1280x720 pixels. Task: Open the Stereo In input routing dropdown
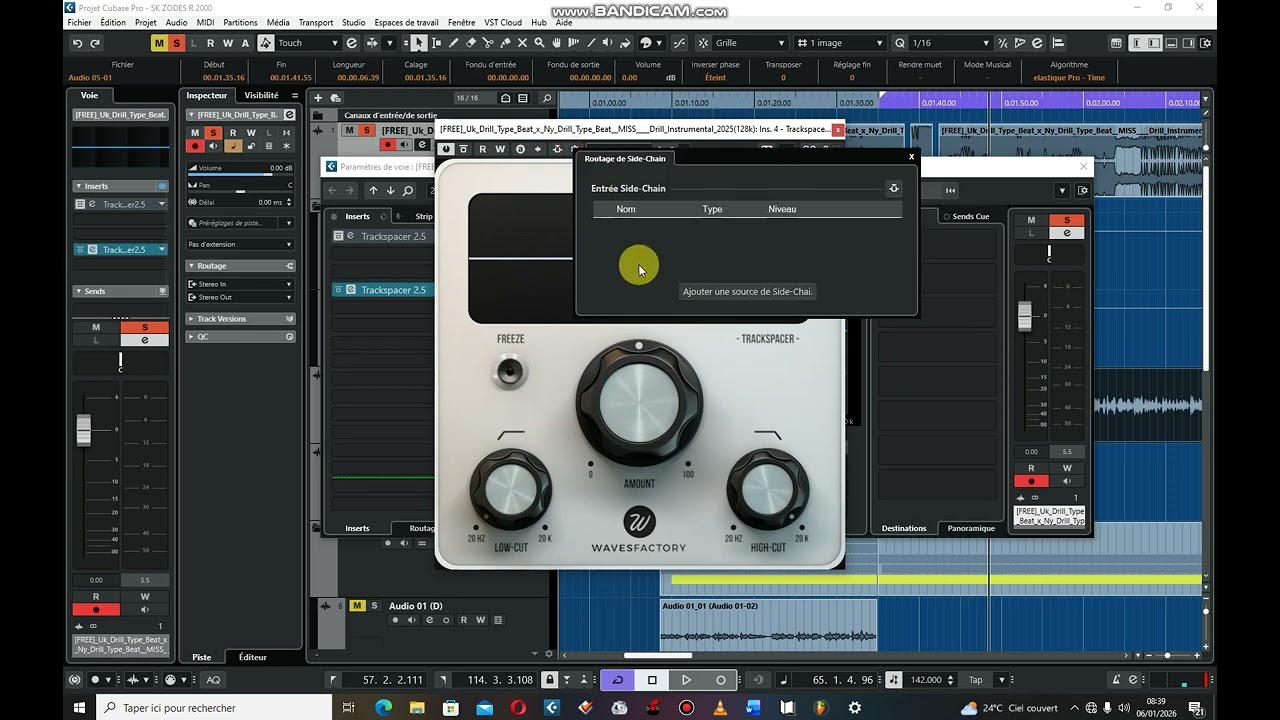coord(241,284)
